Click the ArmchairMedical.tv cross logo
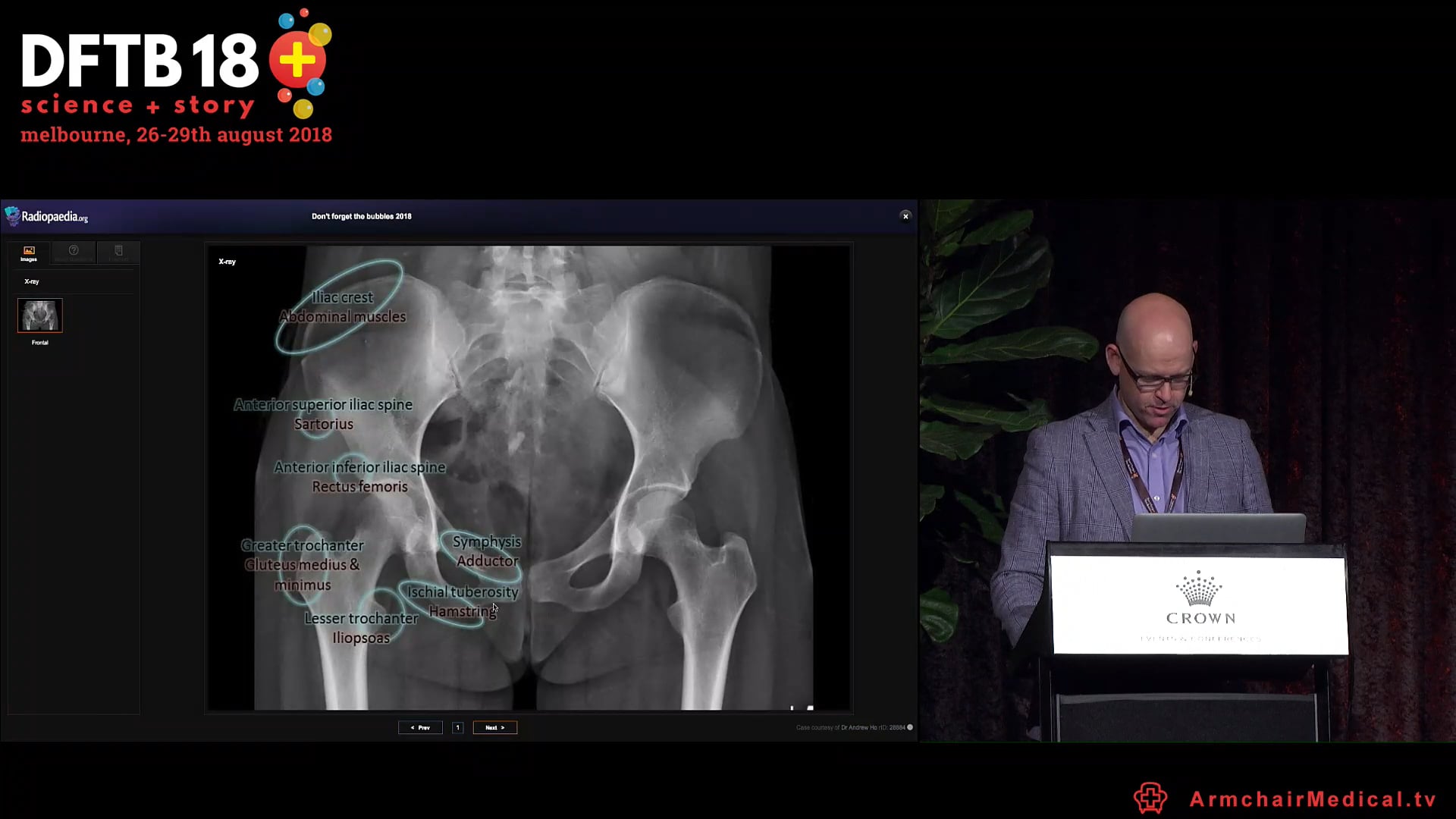The image size is (1456, 819). (x=1150, y=798)
